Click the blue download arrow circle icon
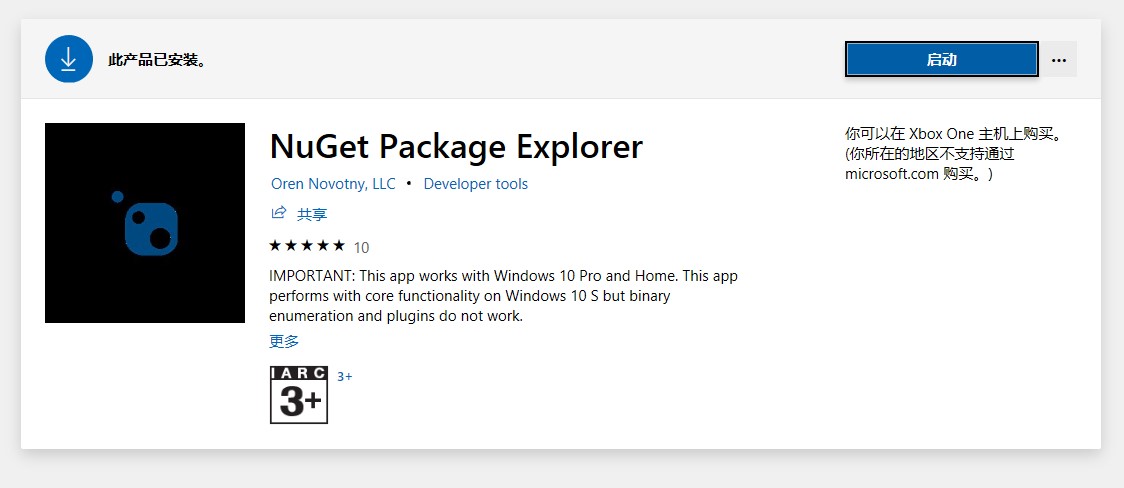The height and width of the screenshot is (488, 1124). coord(69,59)
